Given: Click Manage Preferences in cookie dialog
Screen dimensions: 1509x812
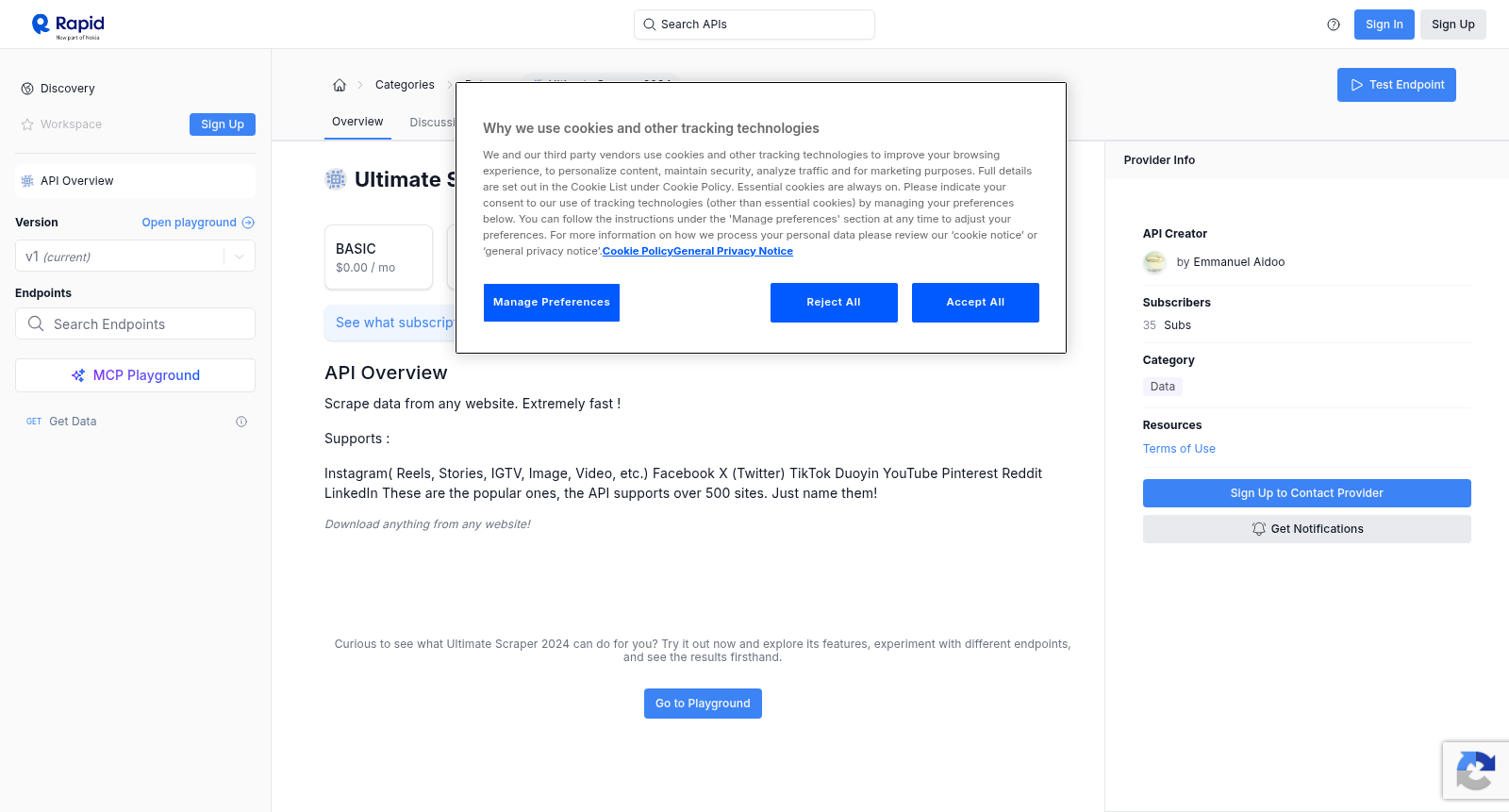Looking at the screenshot, I should (552, 303).
